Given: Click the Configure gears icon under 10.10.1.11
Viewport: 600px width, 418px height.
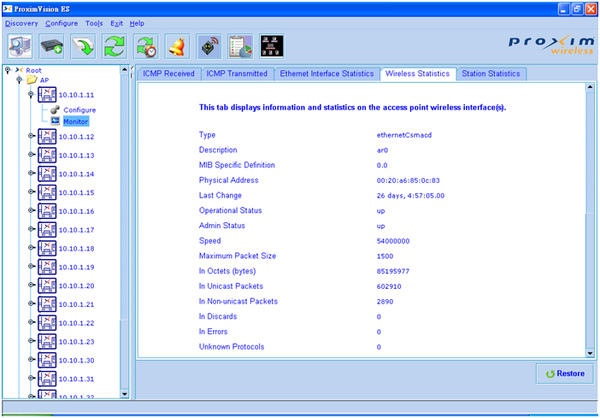Looking at the screenshot, I should pyautogui.click(x=55, y=110).
